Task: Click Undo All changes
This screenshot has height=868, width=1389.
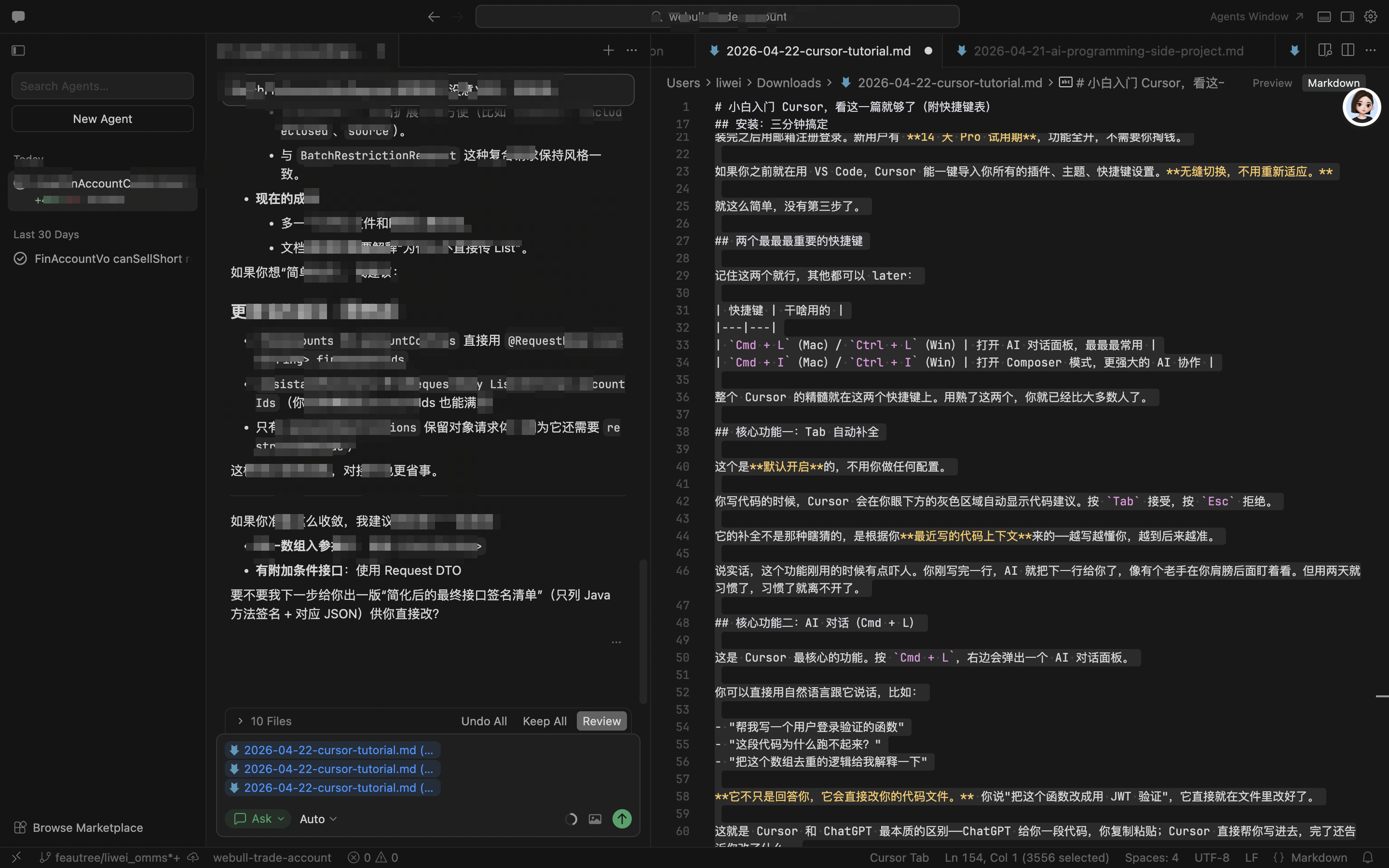Action: [x=484, y=721]
